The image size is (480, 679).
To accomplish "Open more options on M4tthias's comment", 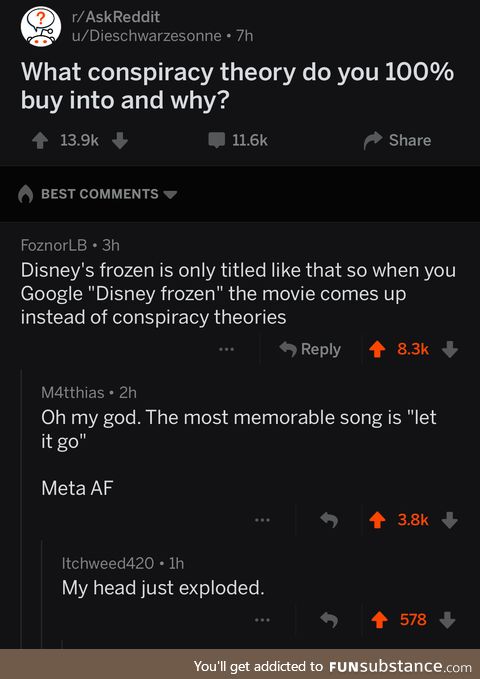I will click(262, 520).
